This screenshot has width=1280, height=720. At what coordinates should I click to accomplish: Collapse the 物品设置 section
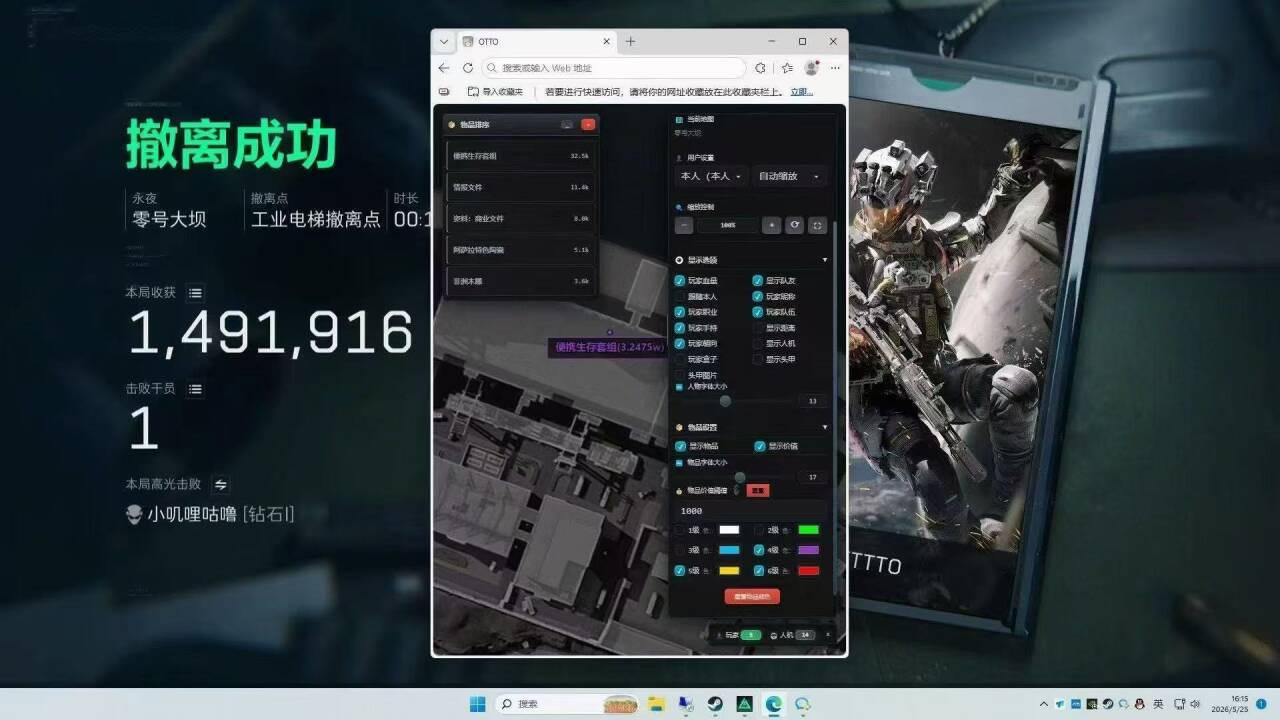(x=824, y=427)
